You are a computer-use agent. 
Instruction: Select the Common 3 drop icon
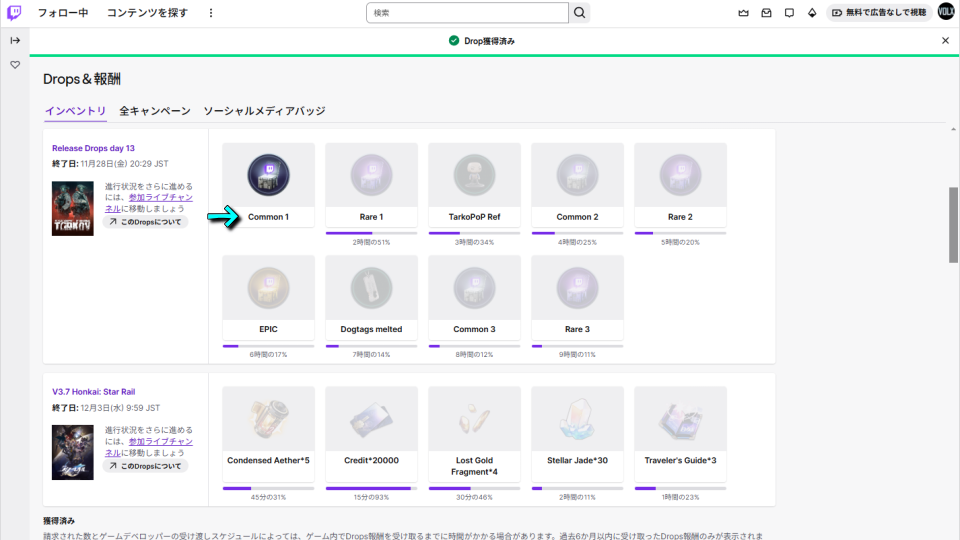pos(474,288)
